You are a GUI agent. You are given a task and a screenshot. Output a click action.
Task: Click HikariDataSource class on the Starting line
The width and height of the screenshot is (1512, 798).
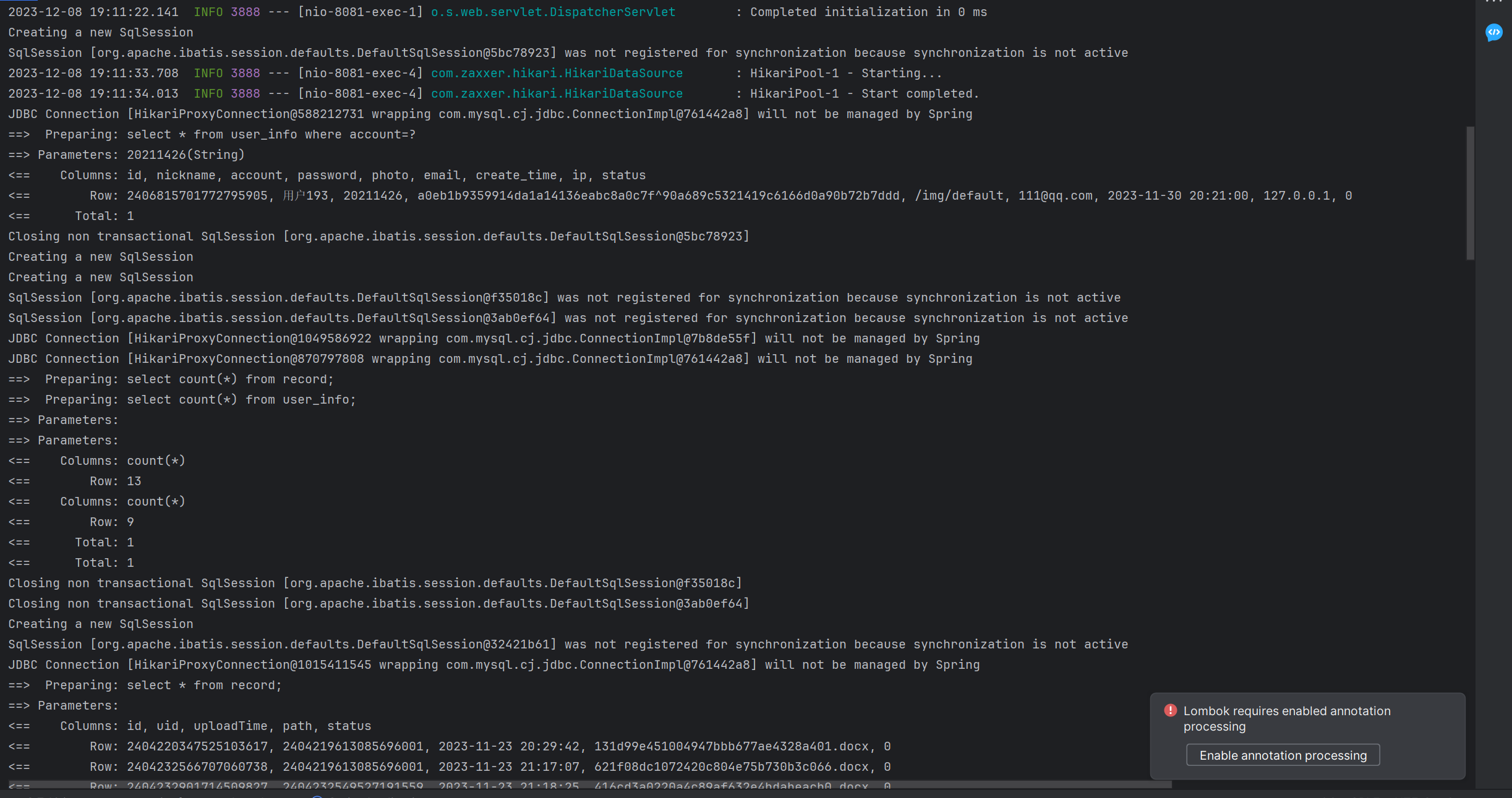click(557, 73)
